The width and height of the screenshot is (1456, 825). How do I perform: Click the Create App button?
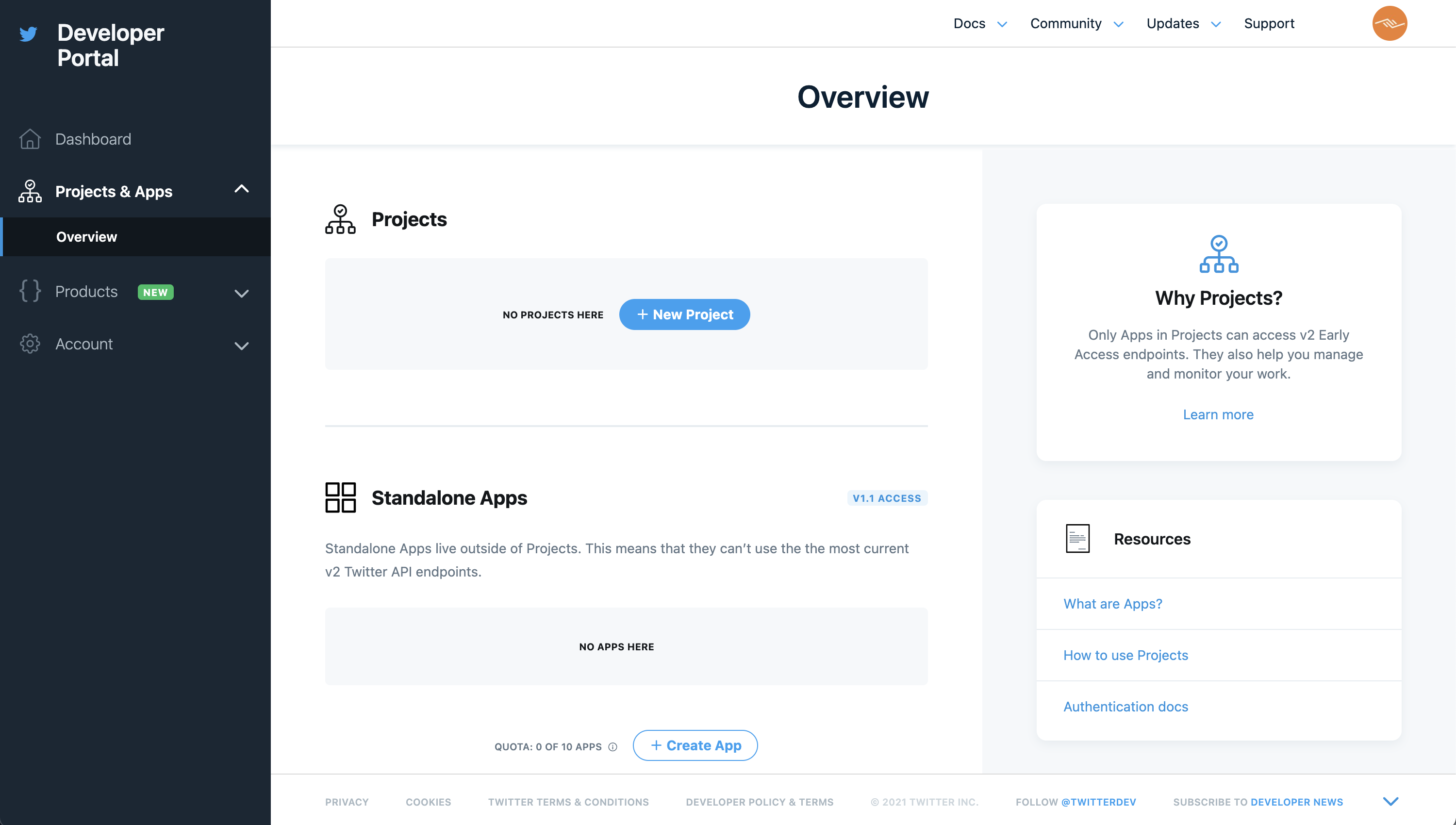695,746
